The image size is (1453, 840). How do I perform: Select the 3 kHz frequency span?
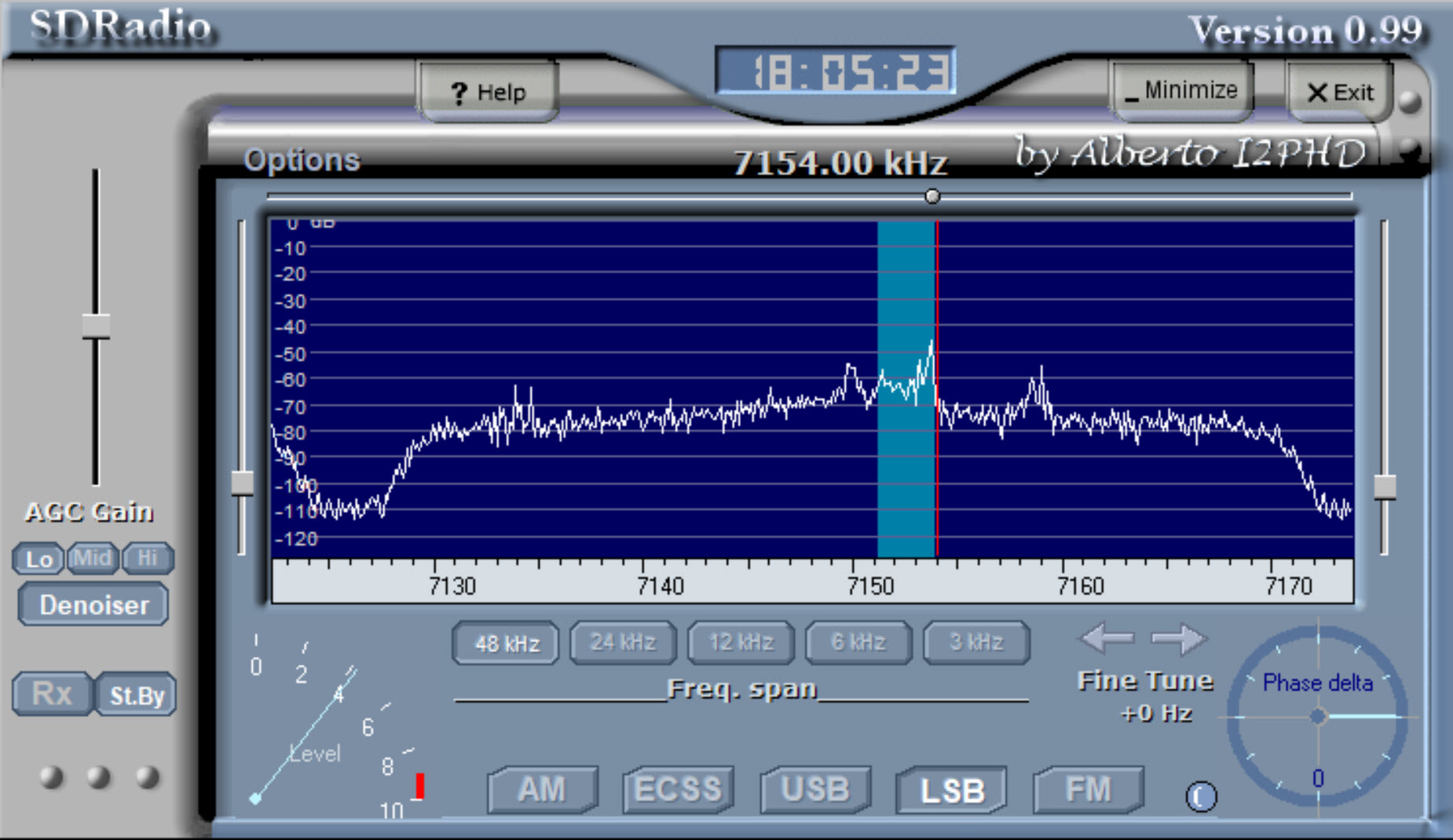click(976, 642)
